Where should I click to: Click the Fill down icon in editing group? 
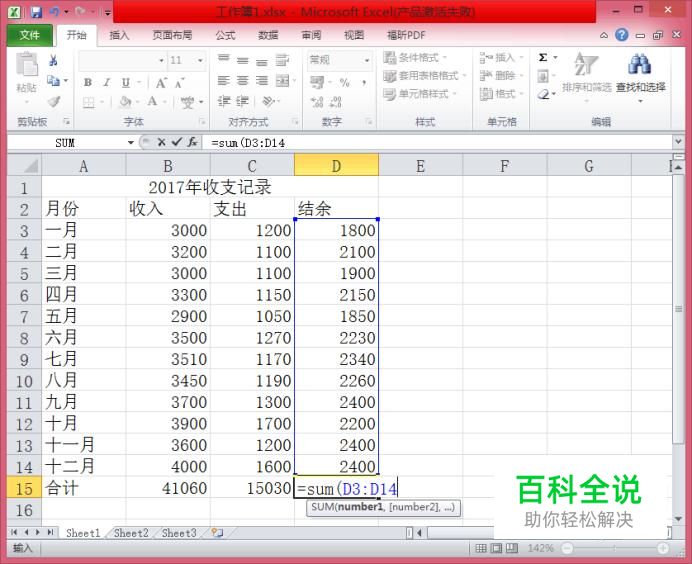[543, 76]
